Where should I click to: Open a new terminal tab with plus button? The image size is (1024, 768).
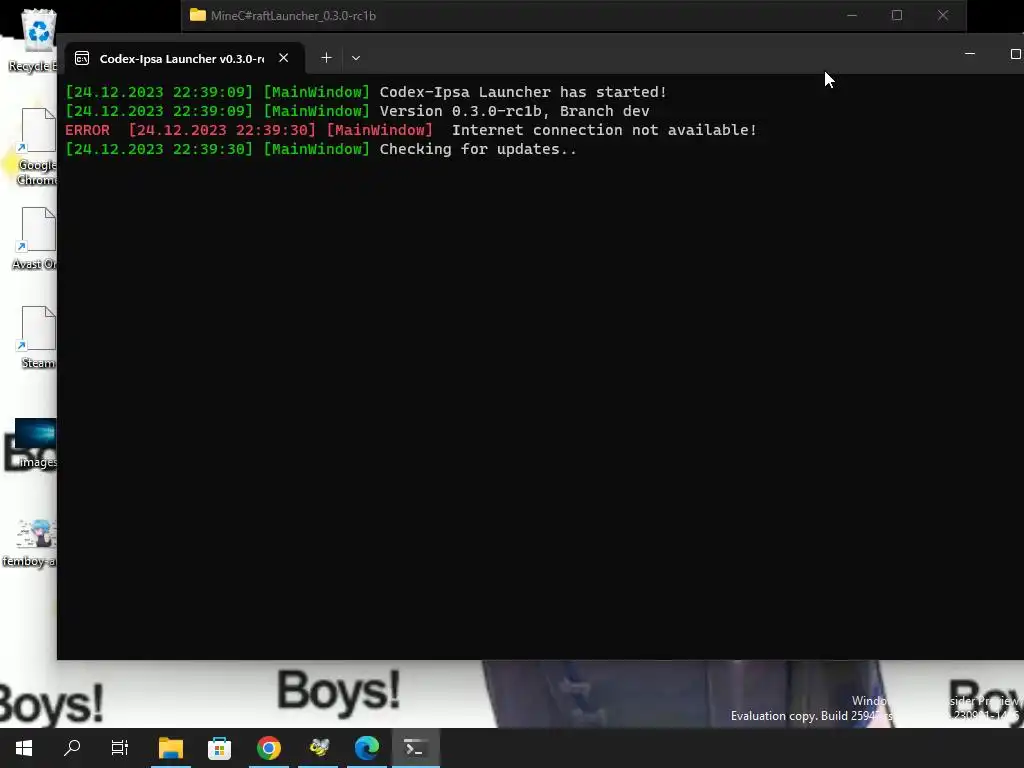[326, 58]
